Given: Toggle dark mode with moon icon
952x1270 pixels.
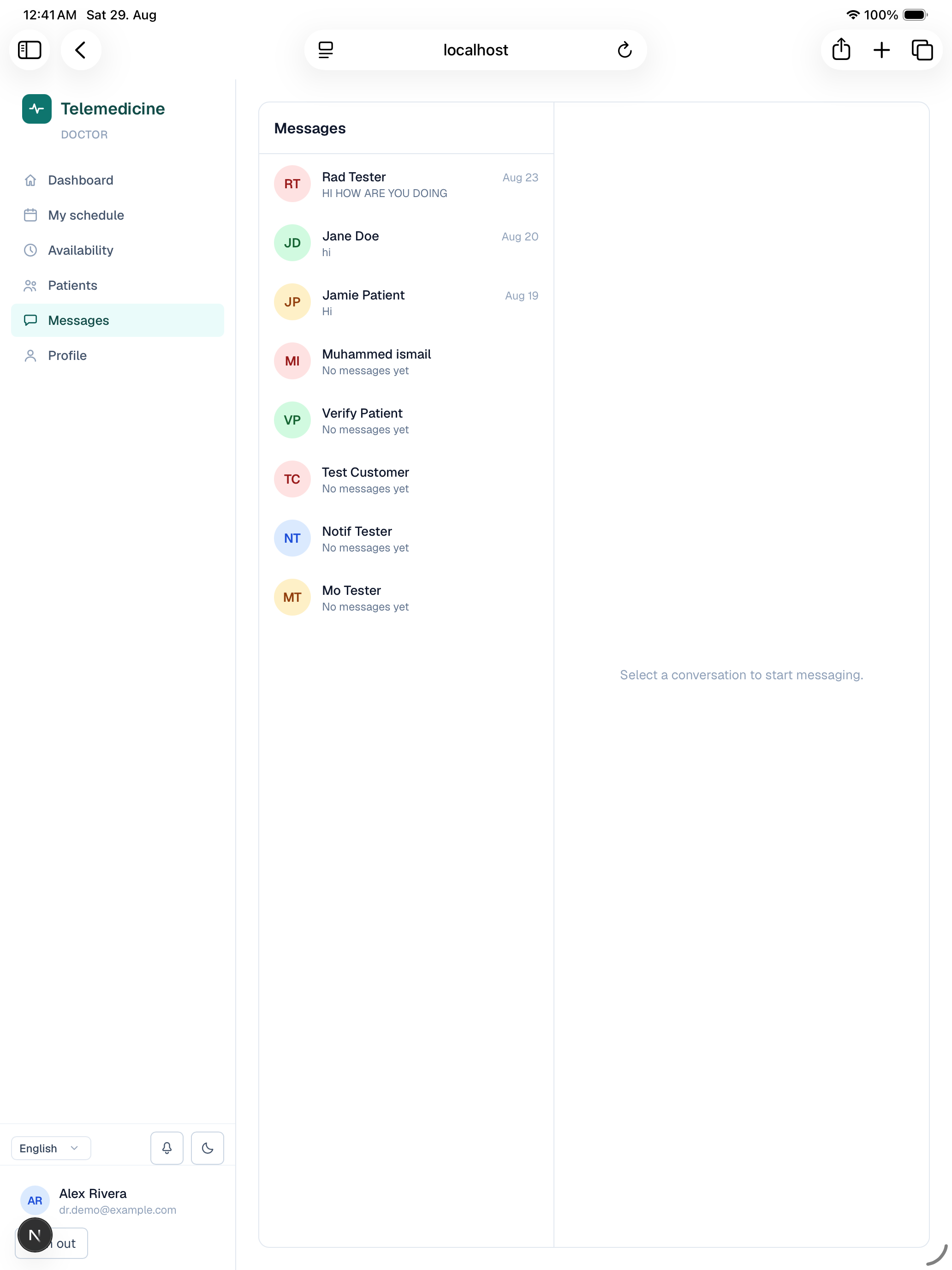Looking at the screenshot, I should click(207, 1148).
